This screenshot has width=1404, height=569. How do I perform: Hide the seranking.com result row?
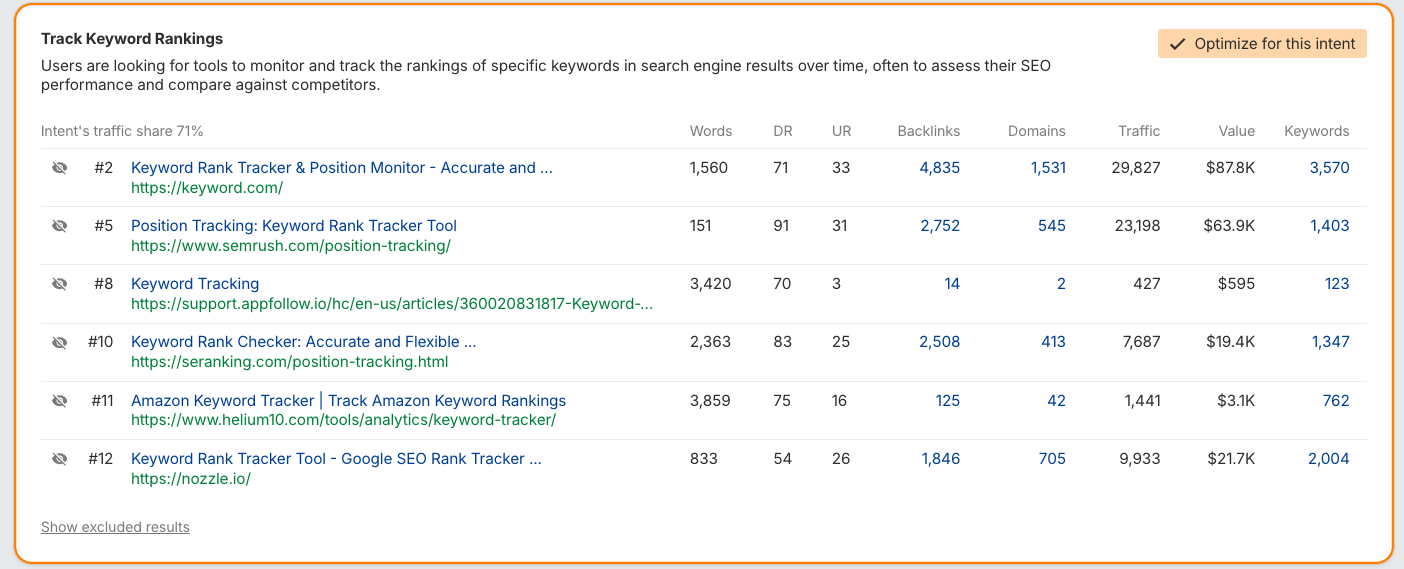[x=59, y=342]
